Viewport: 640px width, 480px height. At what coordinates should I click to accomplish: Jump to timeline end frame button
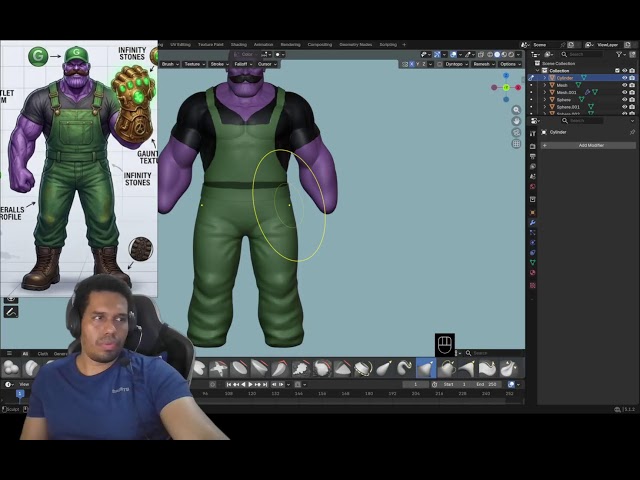pyautogui.click(x=264, y=384)
